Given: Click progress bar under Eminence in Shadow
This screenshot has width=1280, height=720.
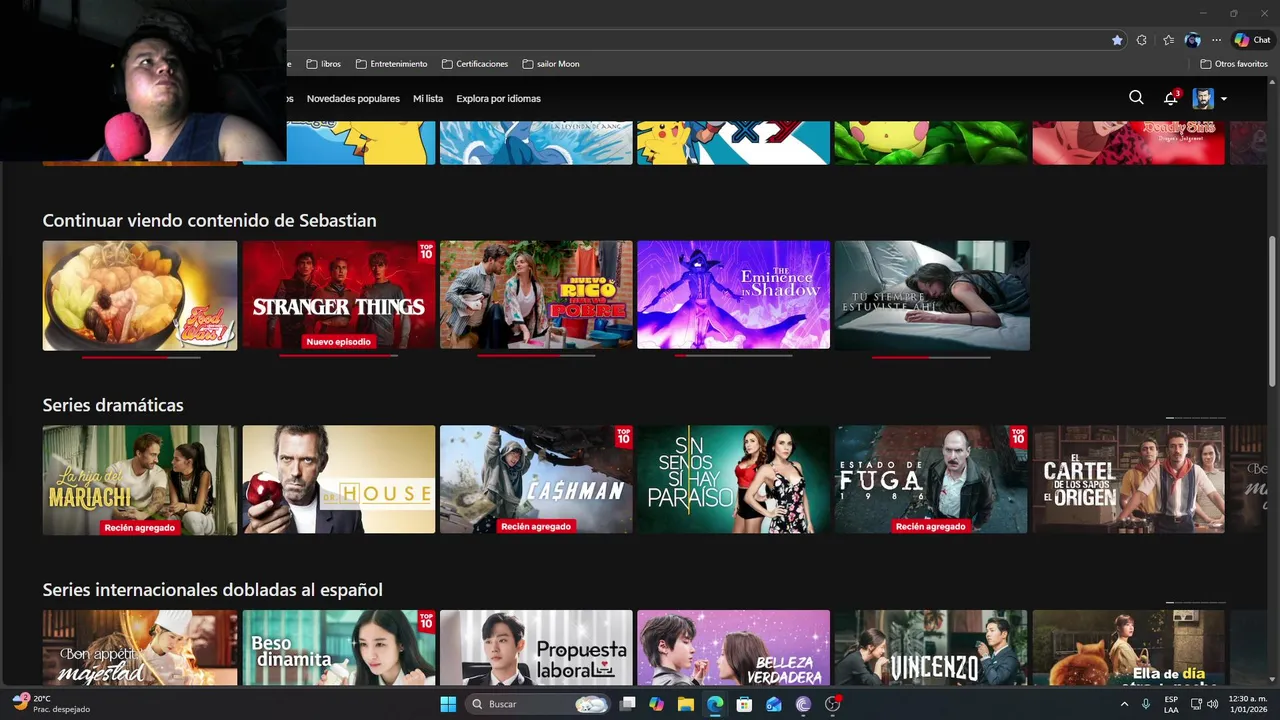Looking at the screenshot, I should 733,356.
